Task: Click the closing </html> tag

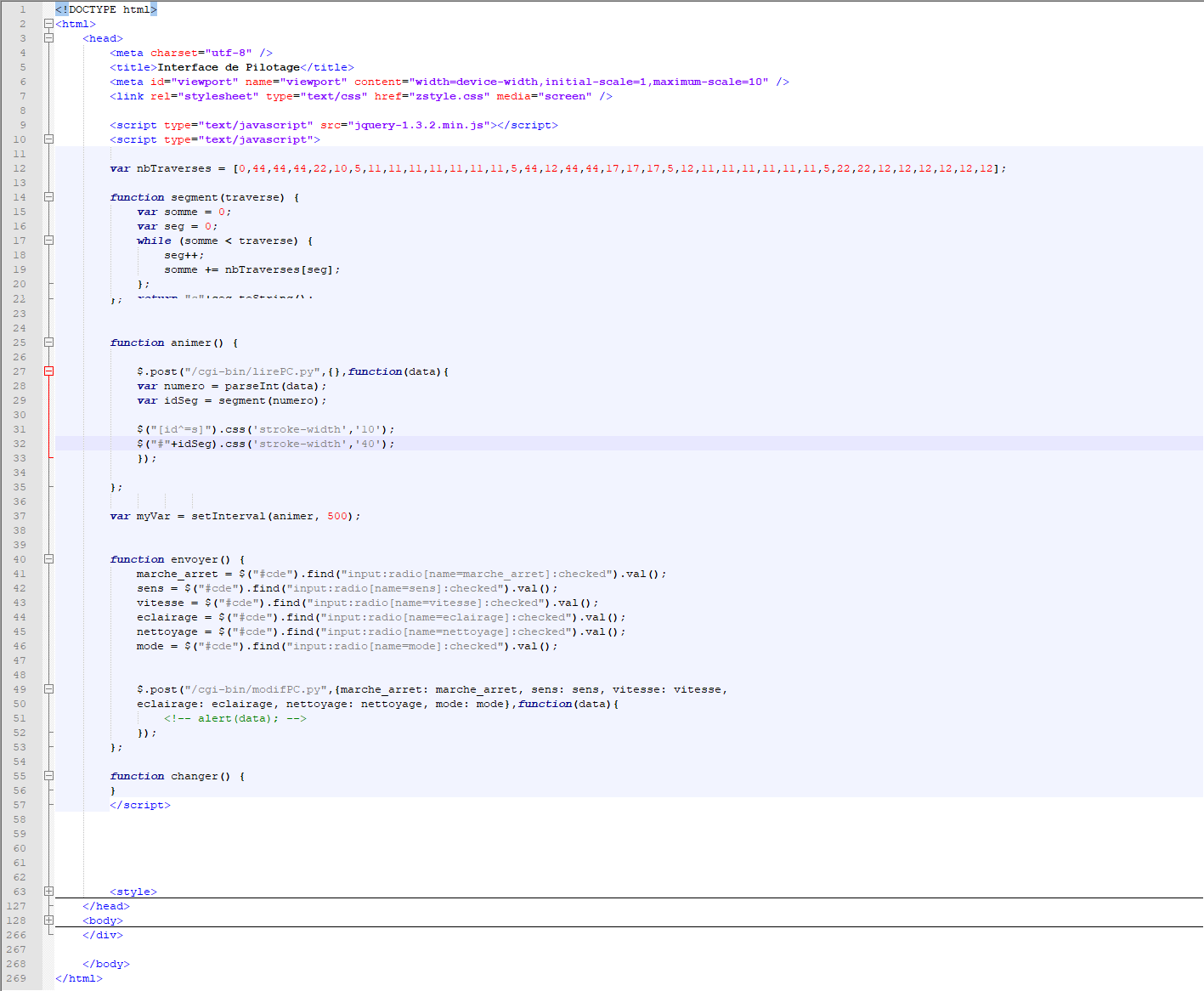Action: [x=79, y=978]
